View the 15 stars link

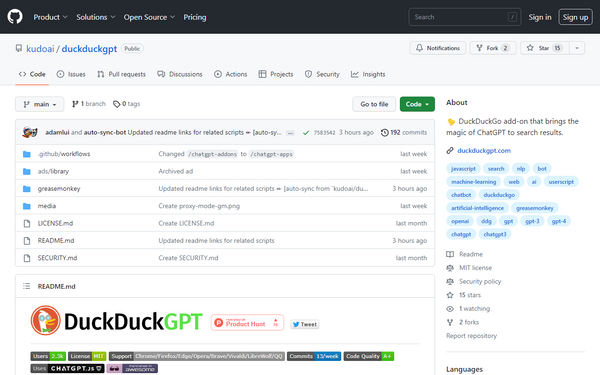(463, 295)
